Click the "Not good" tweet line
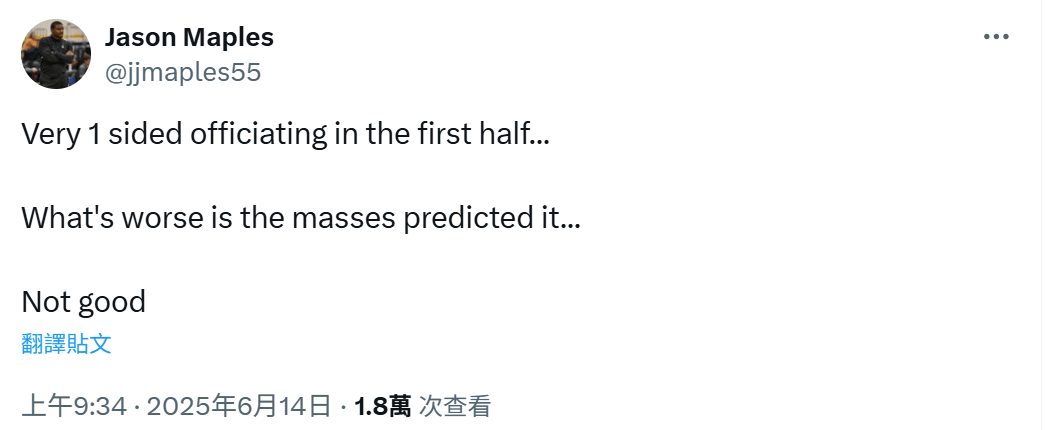This screenshot has height=430, width=1046. (83, 301)
